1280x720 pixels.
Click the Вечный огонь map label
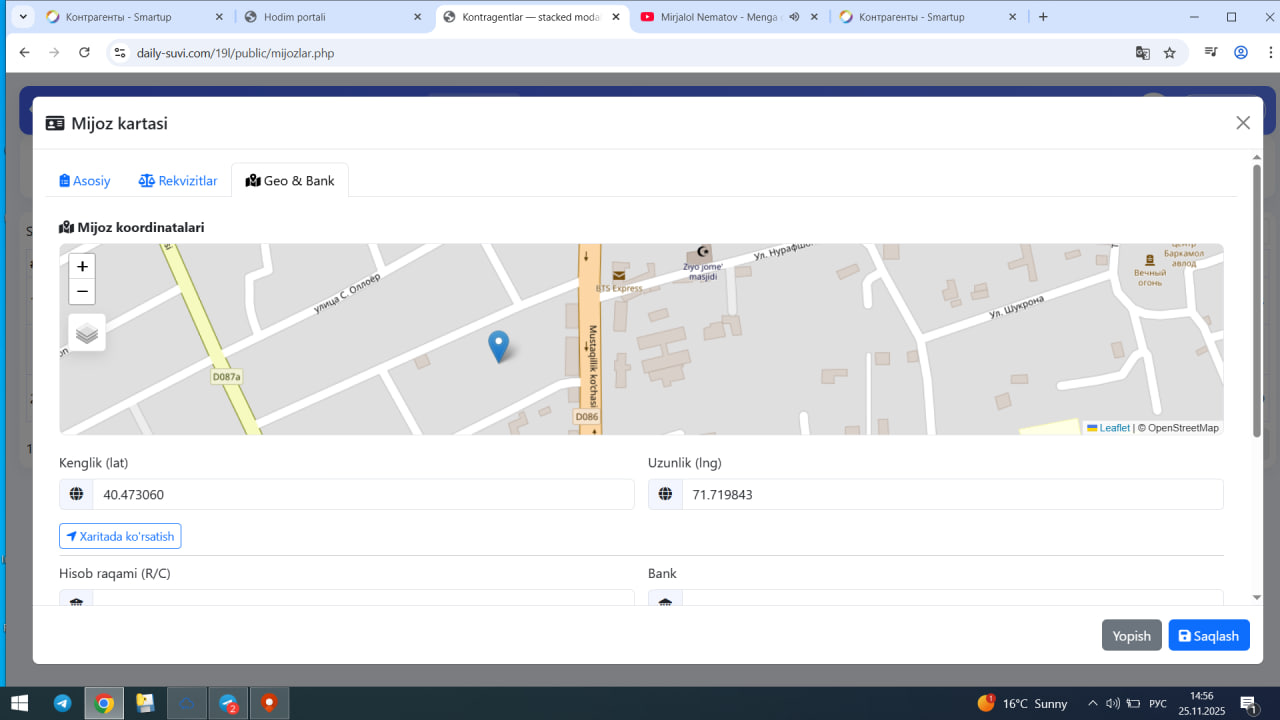coord(1150,277)
